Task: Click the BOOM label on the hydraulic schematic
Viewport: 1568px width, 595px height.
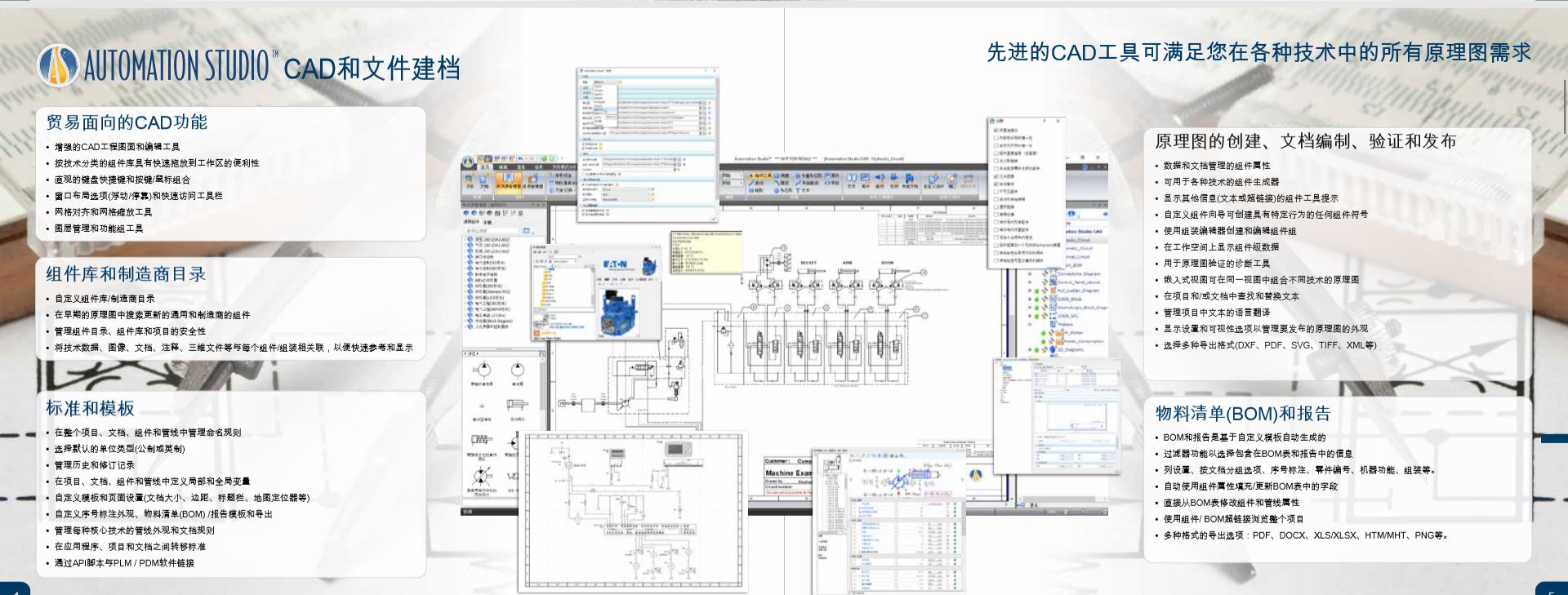Action: coord(888,263)
